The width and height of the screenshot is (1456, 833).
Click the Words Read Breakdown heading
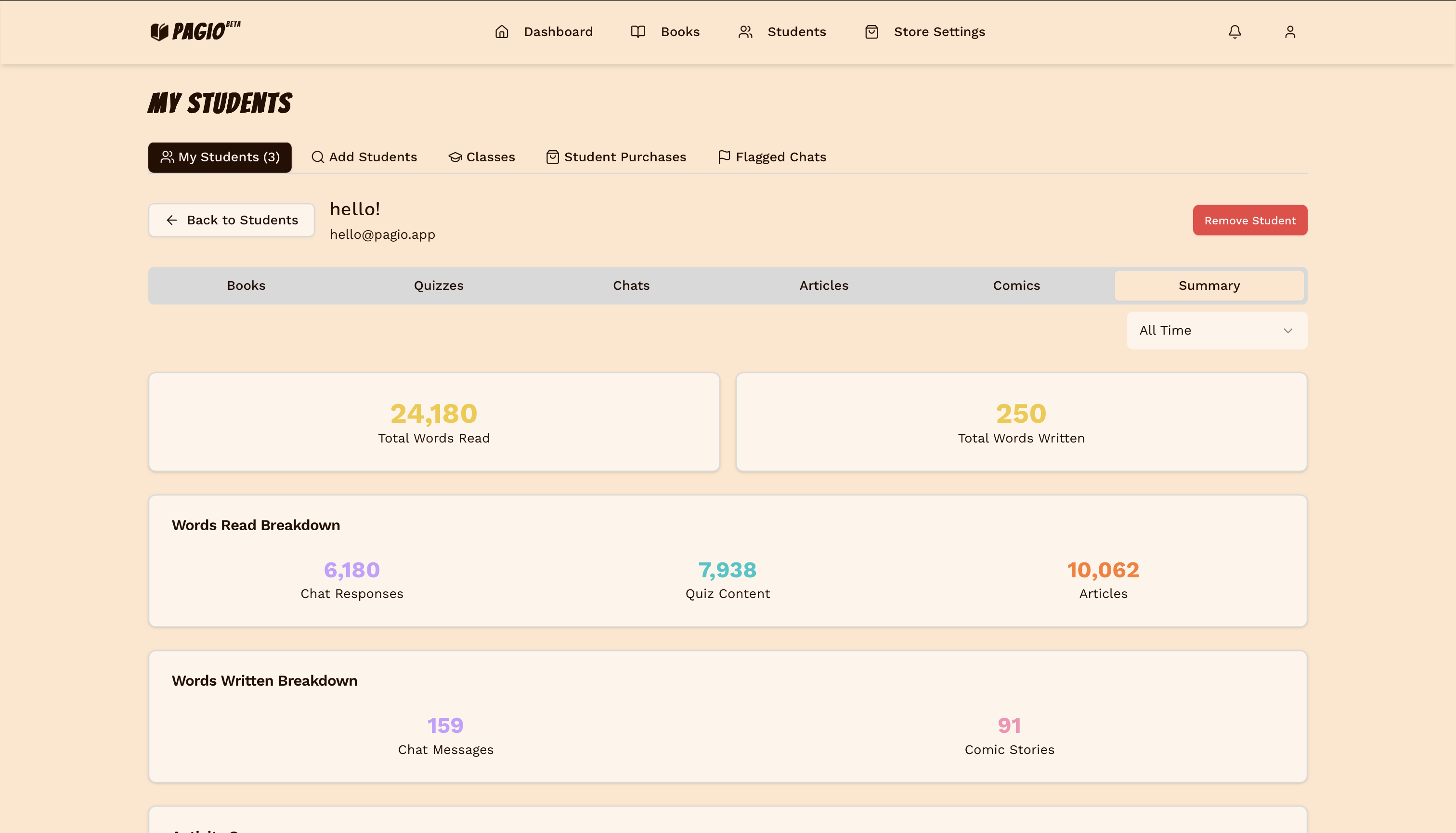pos(256,525)
